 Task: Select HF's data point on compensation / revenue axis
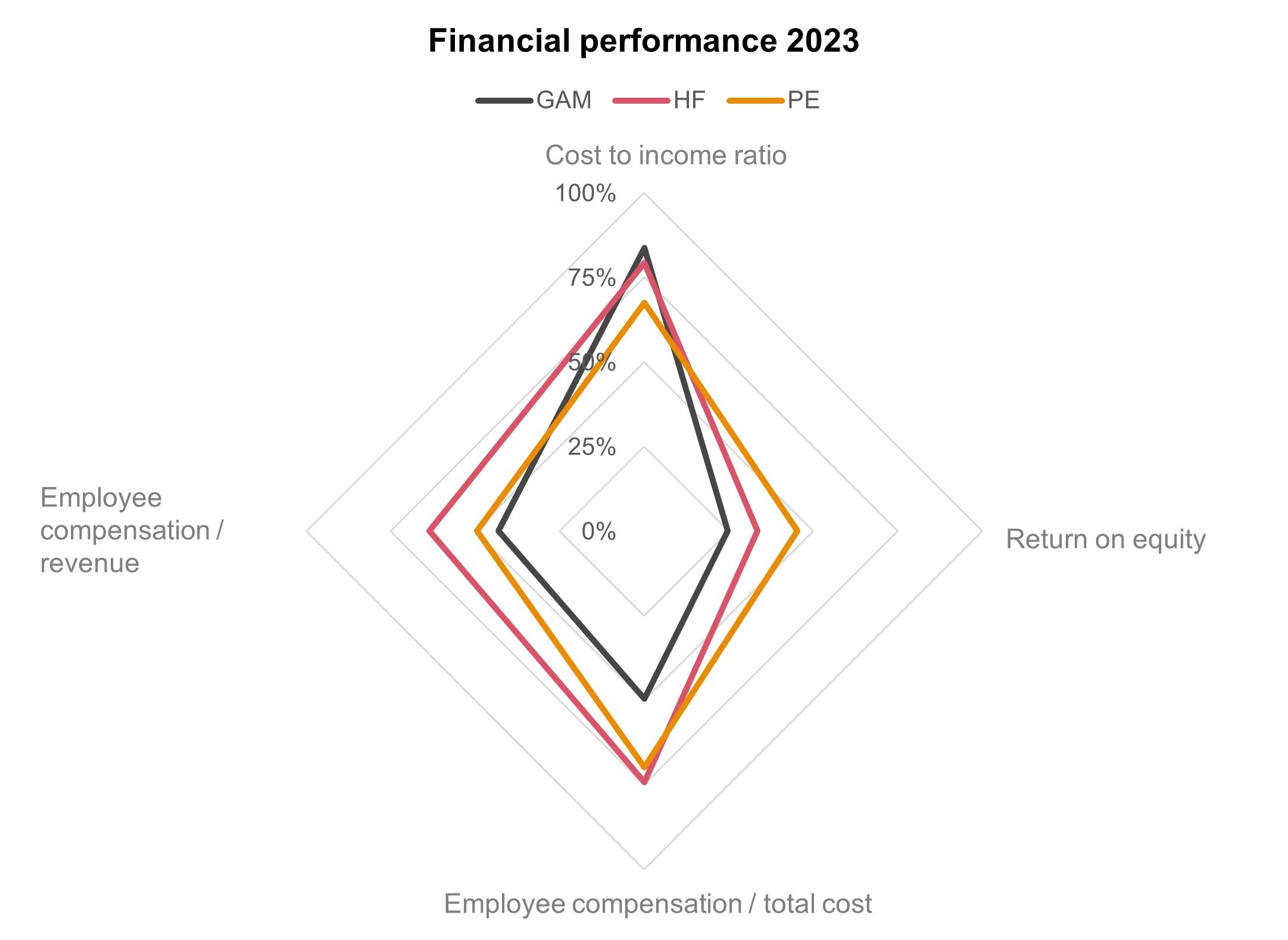(x=429, y=530)
